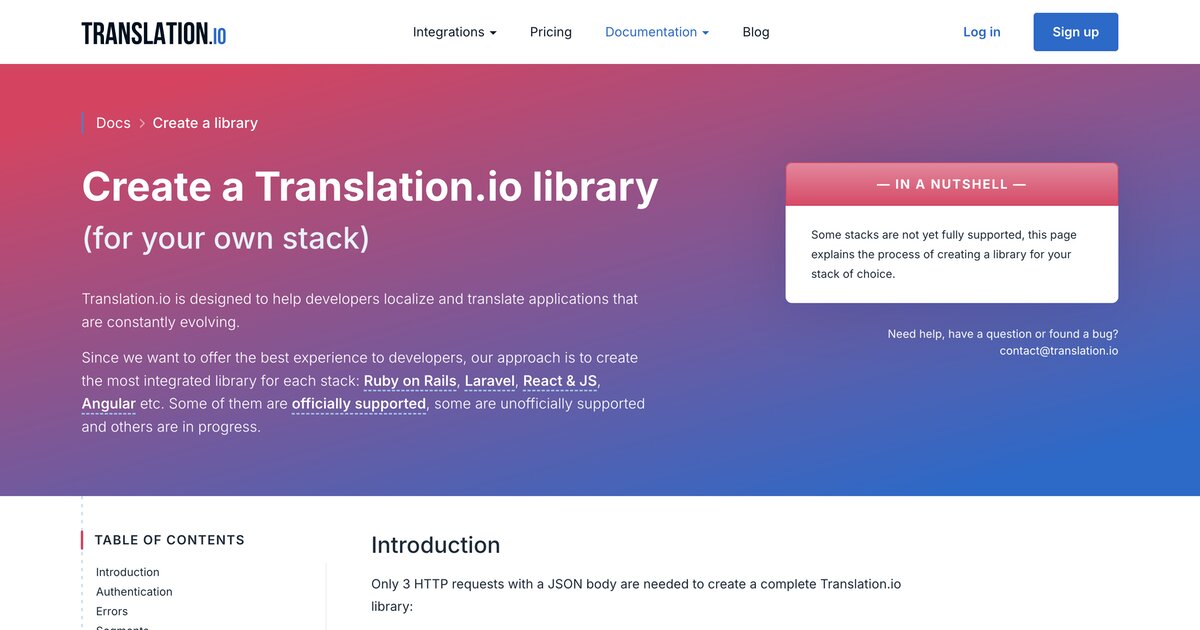Navigate to the Blog
Viewport: 1200px width, 630px height.
pyautogui.click(x=756, y=31)
